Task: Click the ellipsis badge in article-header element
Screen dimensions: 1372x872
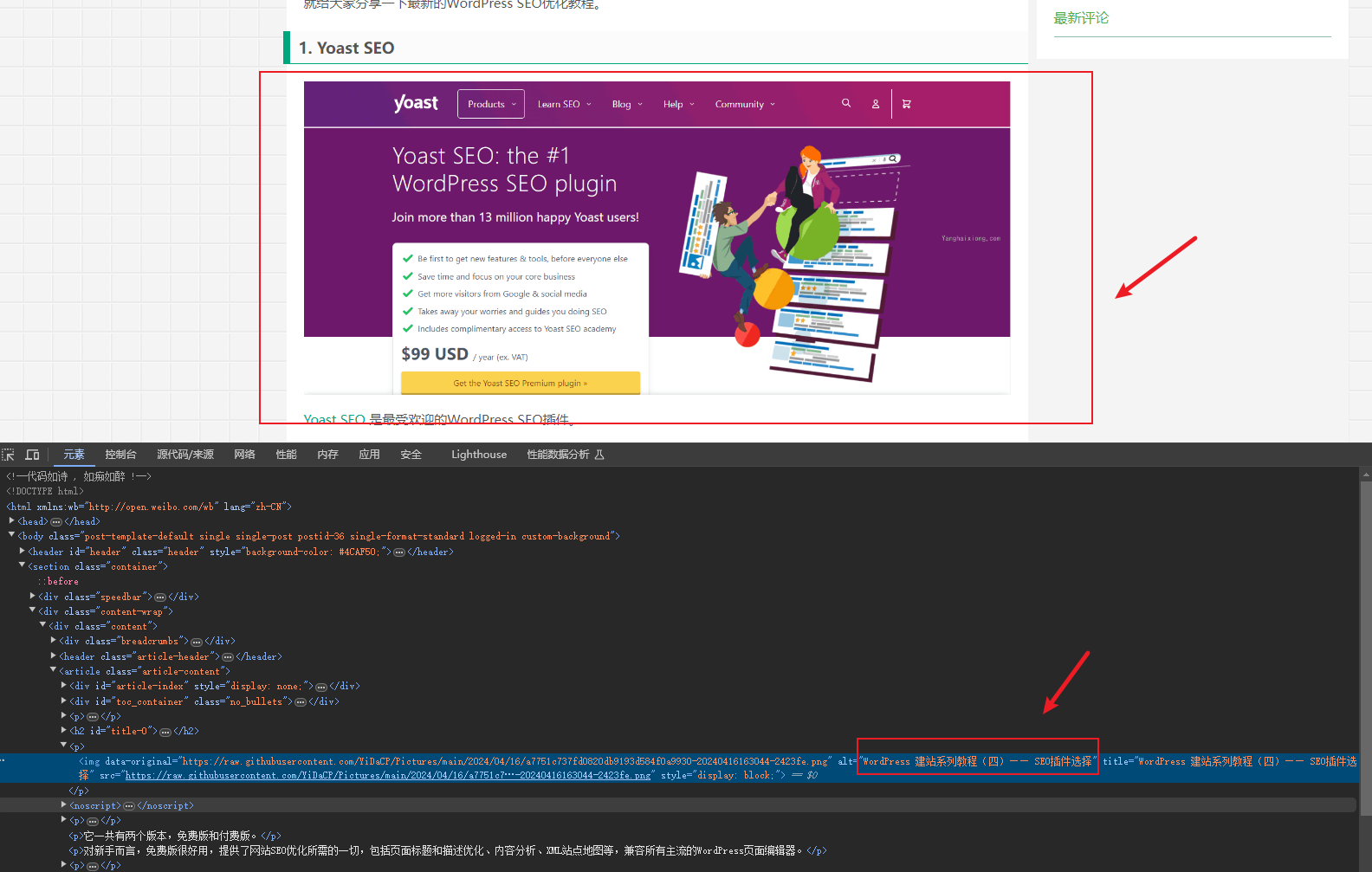Action: click(x=228, y=657)
